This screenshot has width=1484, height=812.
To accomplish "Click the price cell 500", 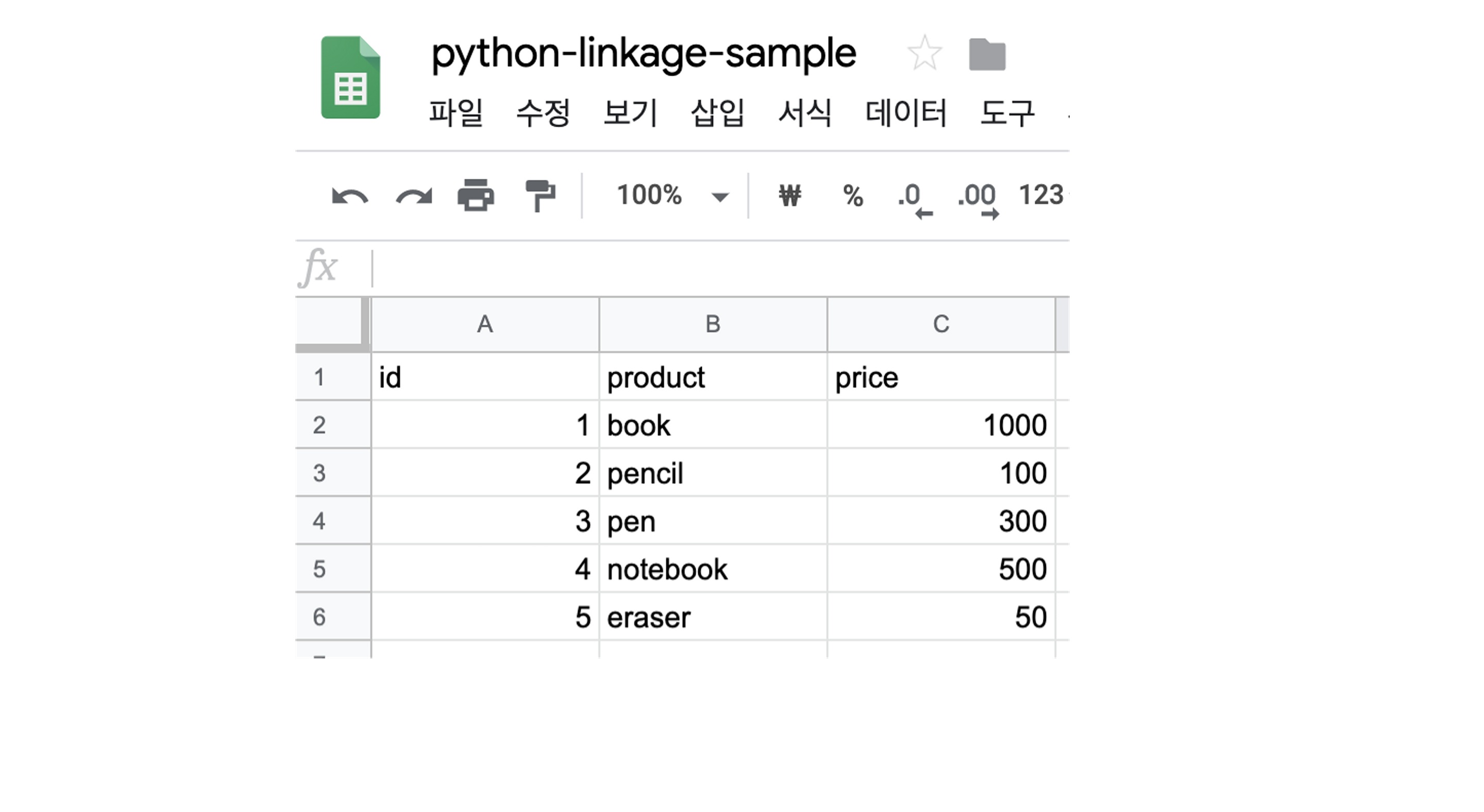I will [941, 569].
